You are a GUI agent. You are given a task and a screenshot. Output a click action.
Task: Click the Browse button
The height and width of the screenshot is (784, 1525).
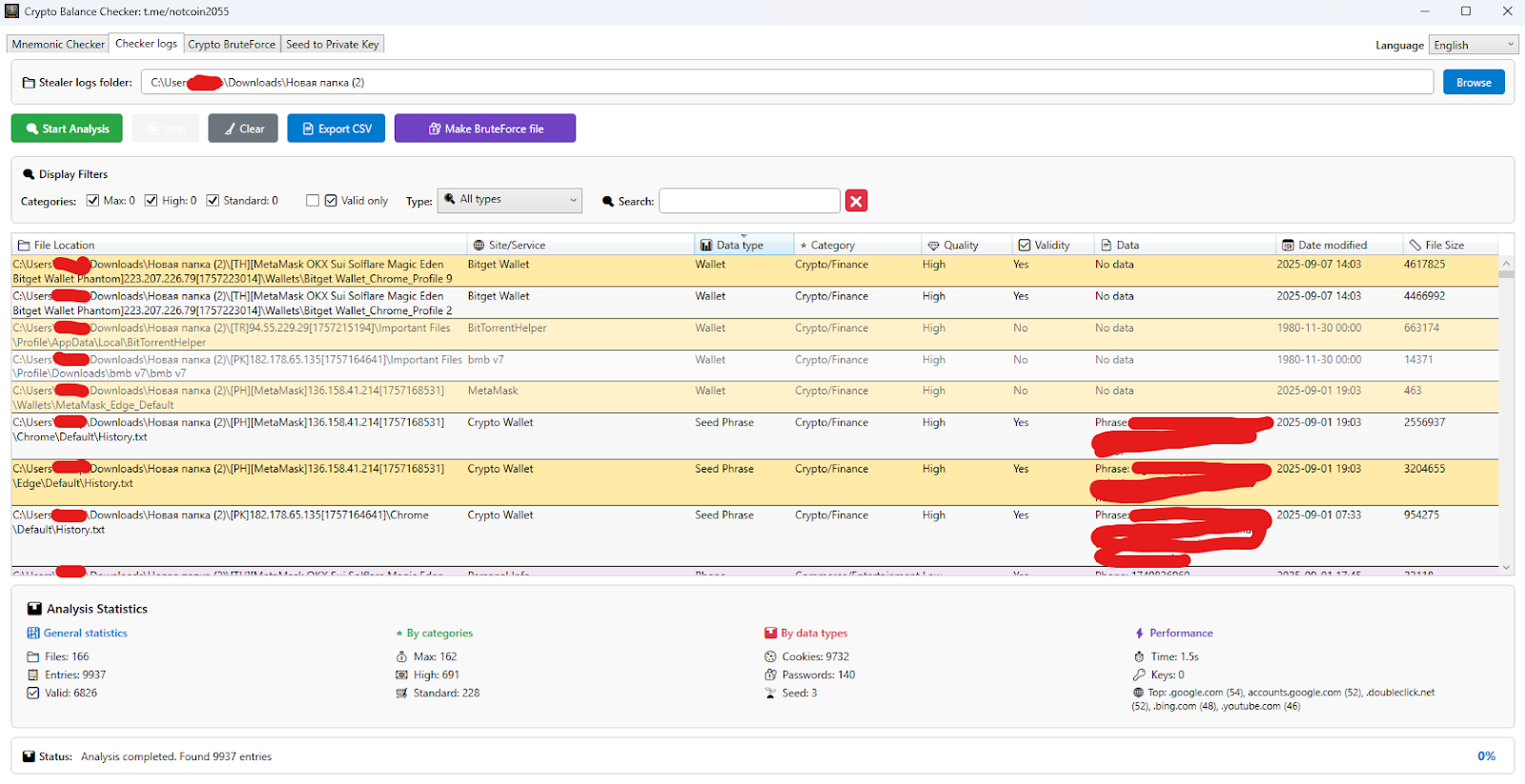(x=1473, y=83)
